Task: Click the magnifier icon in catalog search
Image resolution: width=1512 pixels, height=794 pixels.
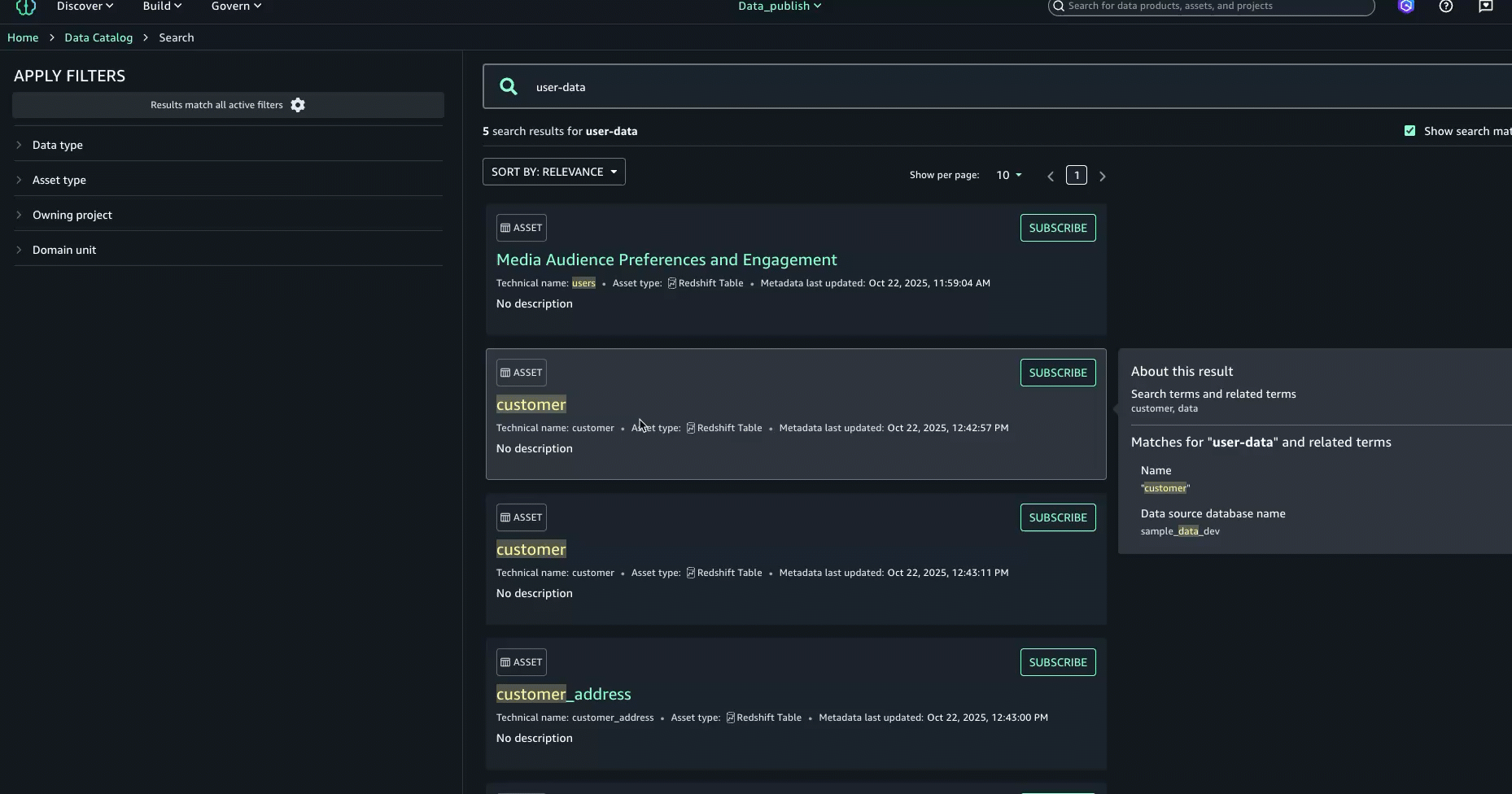Action: [x=509, y=87]
